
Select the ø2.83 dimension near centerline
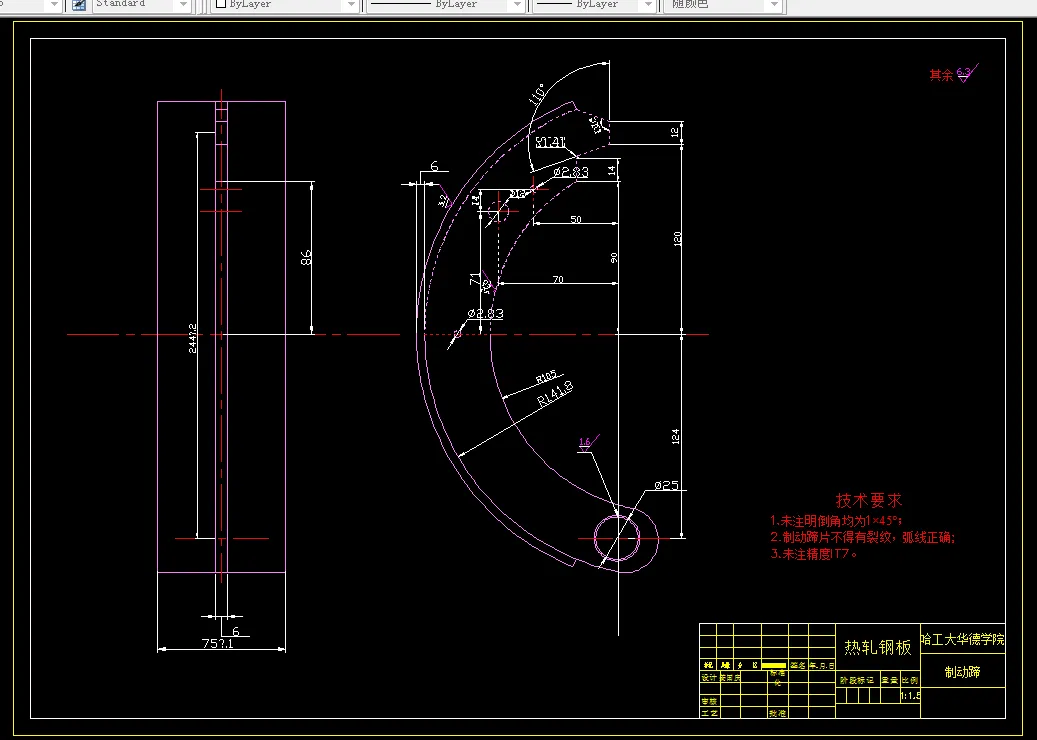click(485, 313)
